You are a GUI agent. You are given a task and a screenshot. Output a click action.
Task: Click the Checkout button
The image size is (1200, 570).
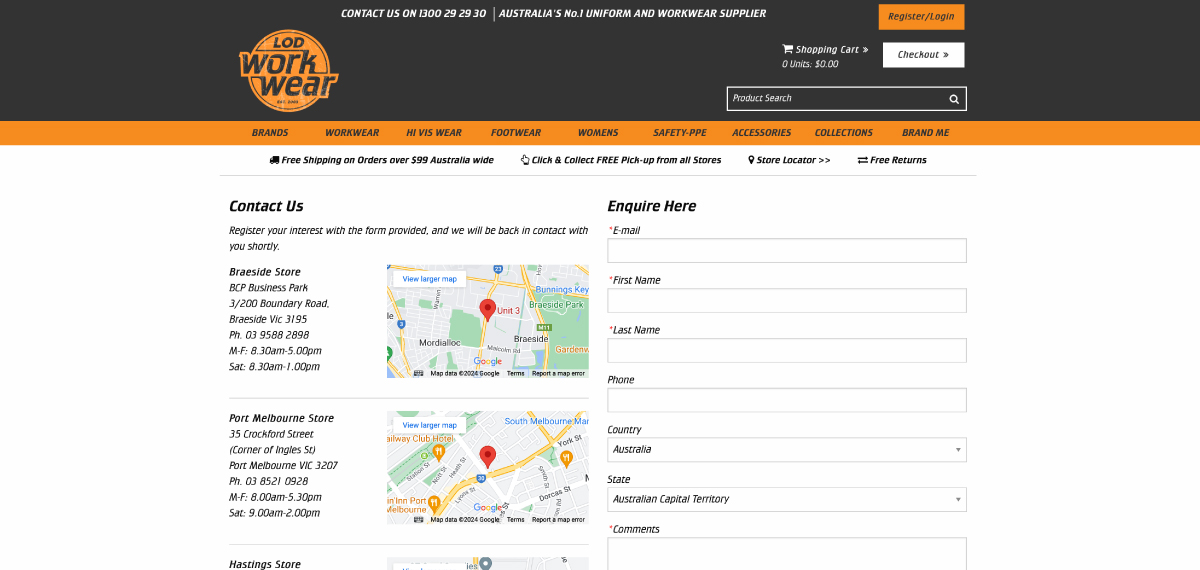coord(924,55)
